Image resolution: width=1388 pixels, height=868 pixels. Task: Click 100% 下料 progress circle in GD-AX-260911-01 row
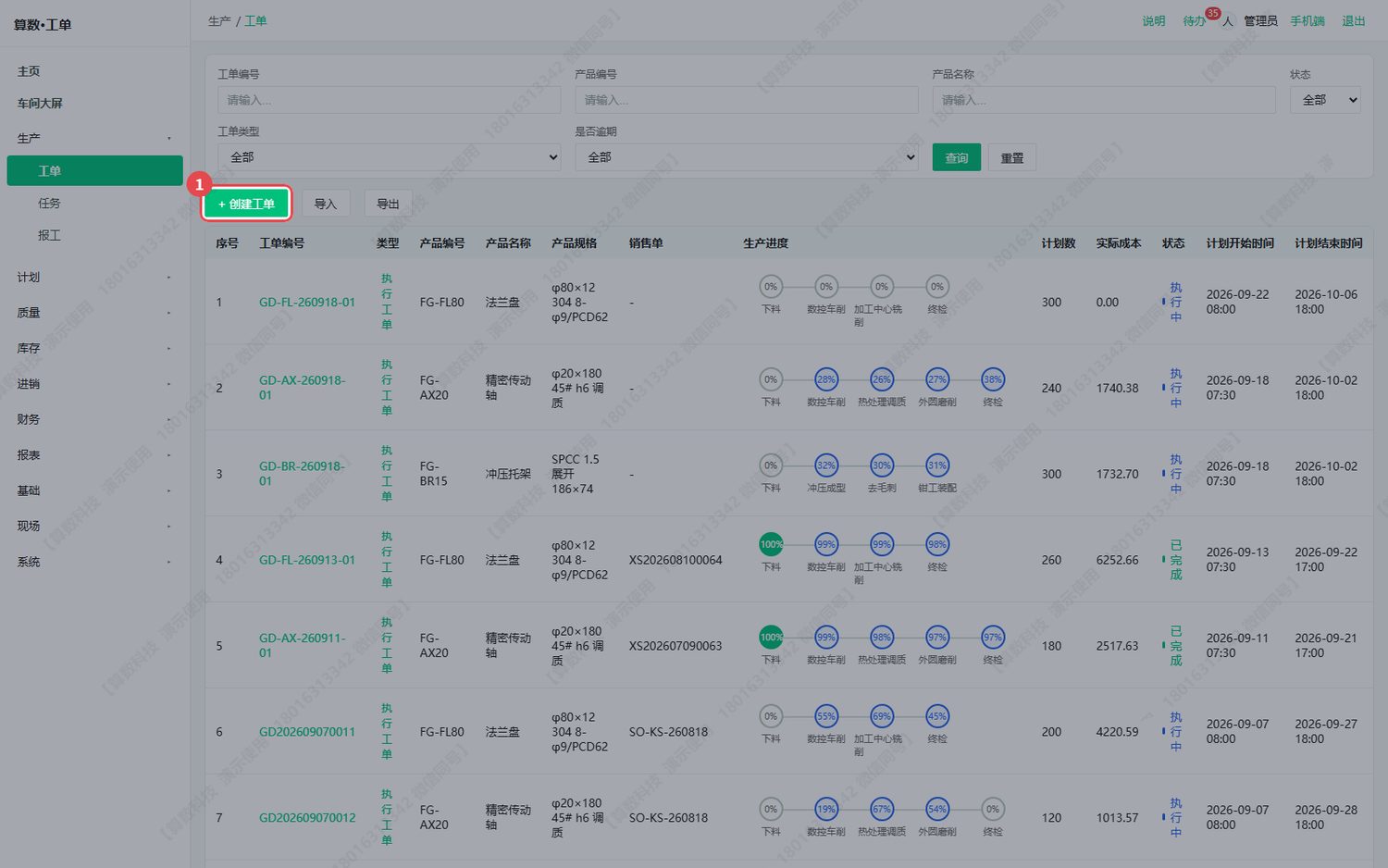771,638
